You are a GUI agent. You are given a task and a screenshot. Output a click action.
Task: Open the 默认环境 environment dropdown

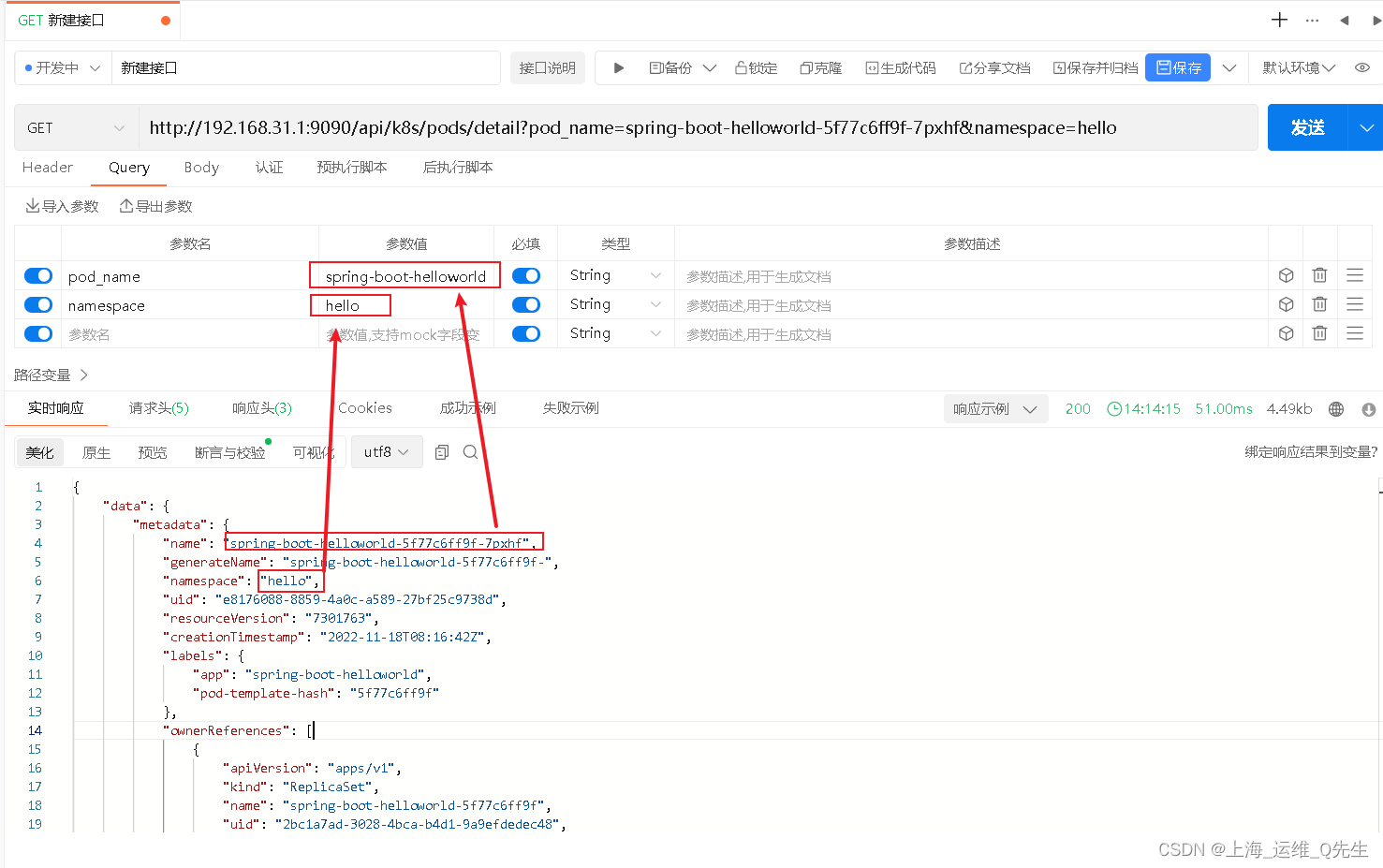coord(1299,67)
